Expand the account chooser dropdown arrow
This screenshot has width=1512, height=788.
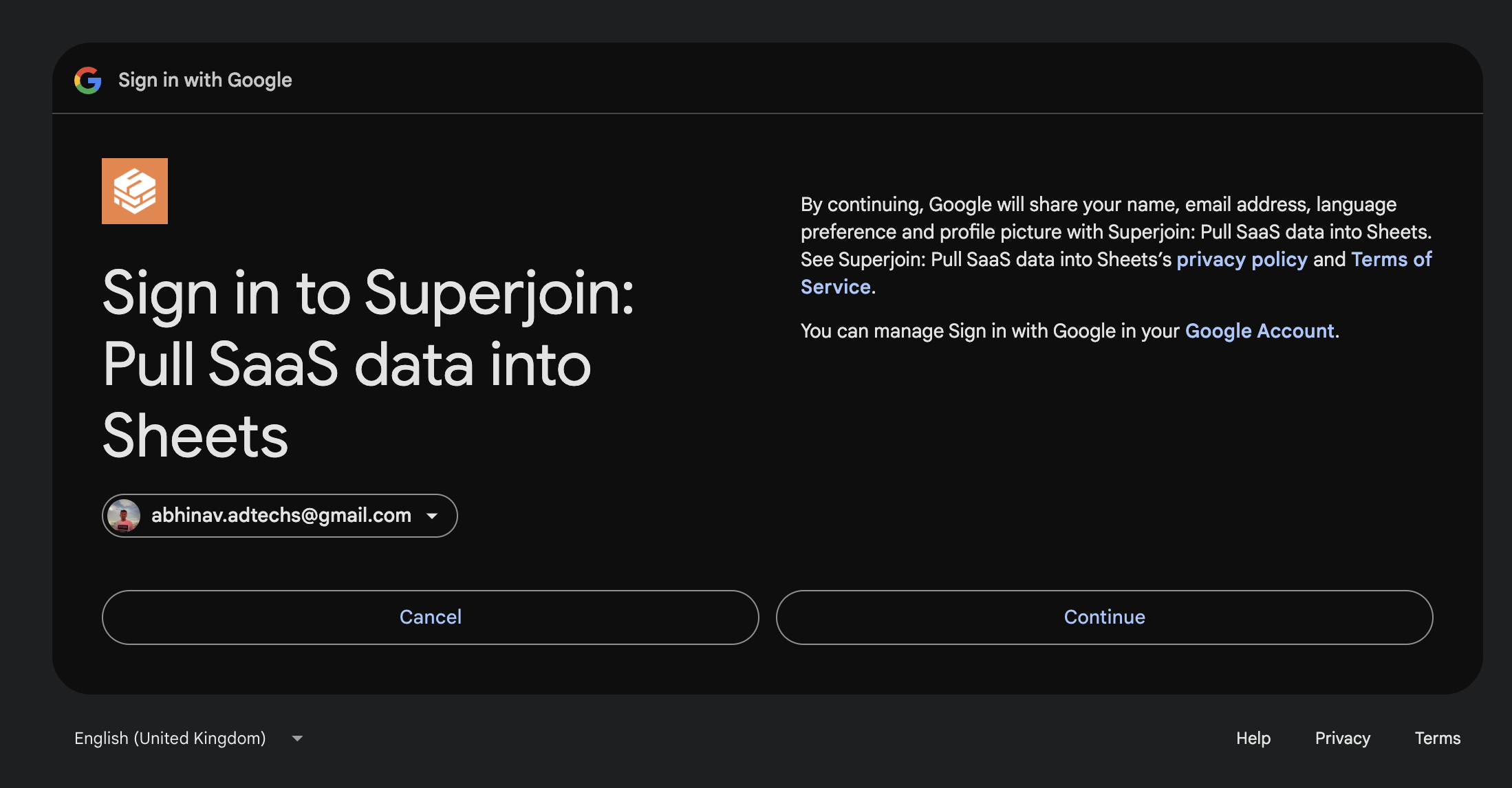point(432,516)
